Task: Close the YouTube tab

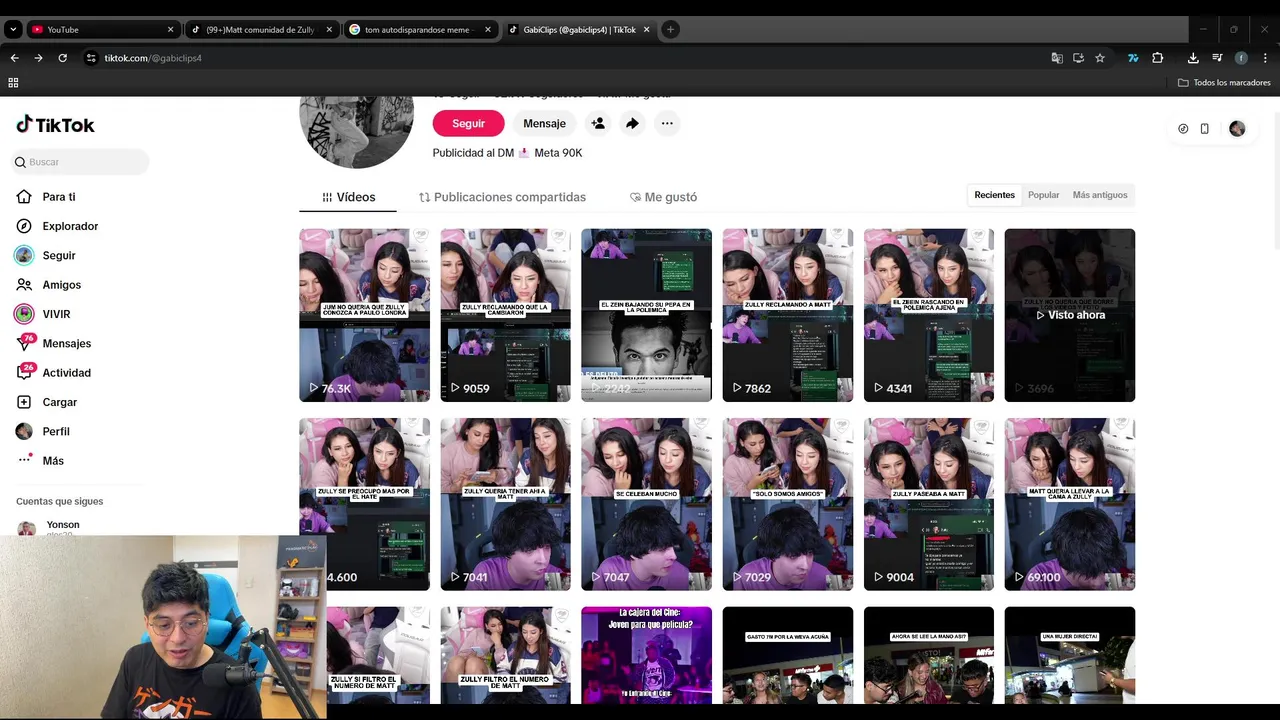Action: 171,30
